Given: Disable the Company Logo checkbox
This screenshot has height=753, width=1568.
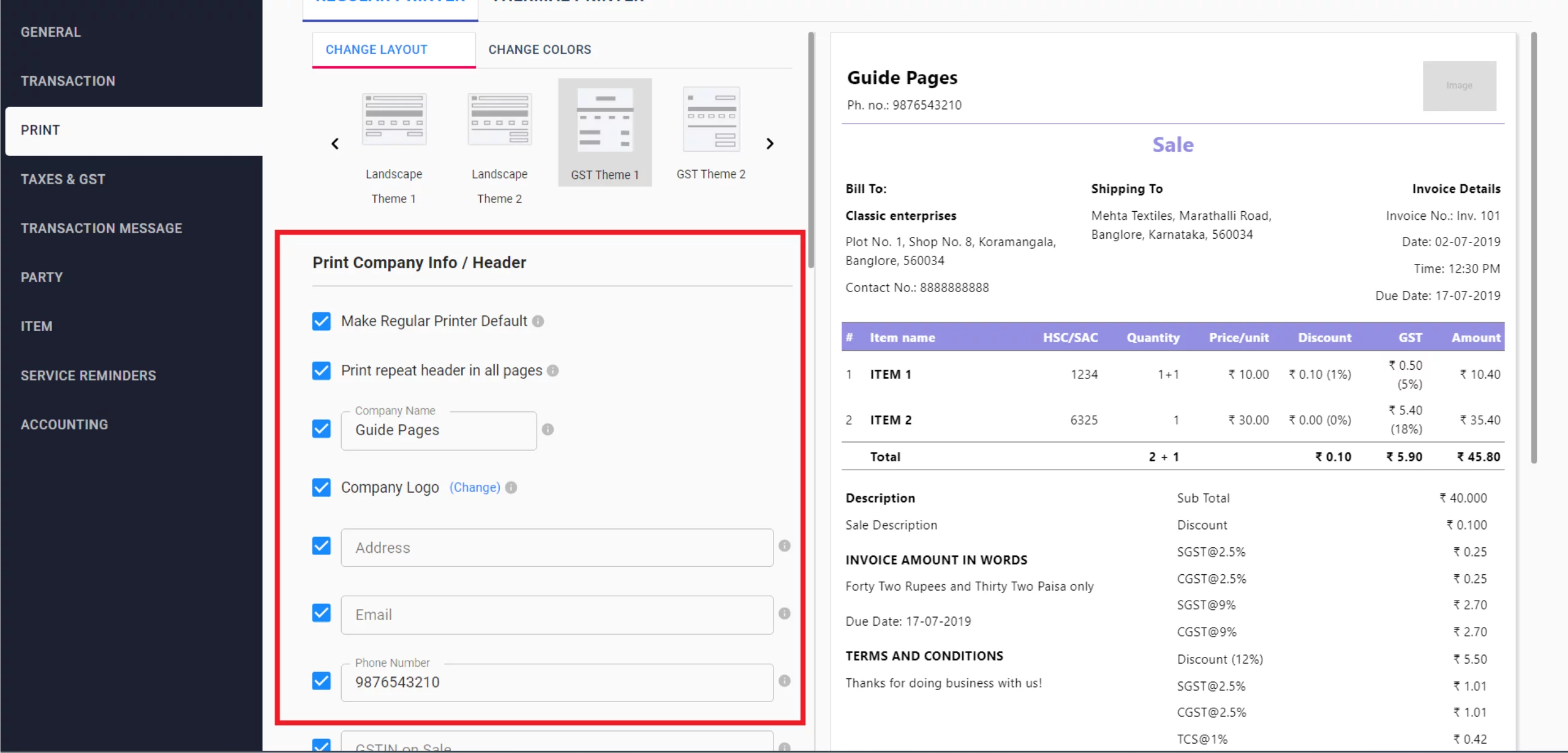Looking at the screenshot, I should (x=322, y=487).
